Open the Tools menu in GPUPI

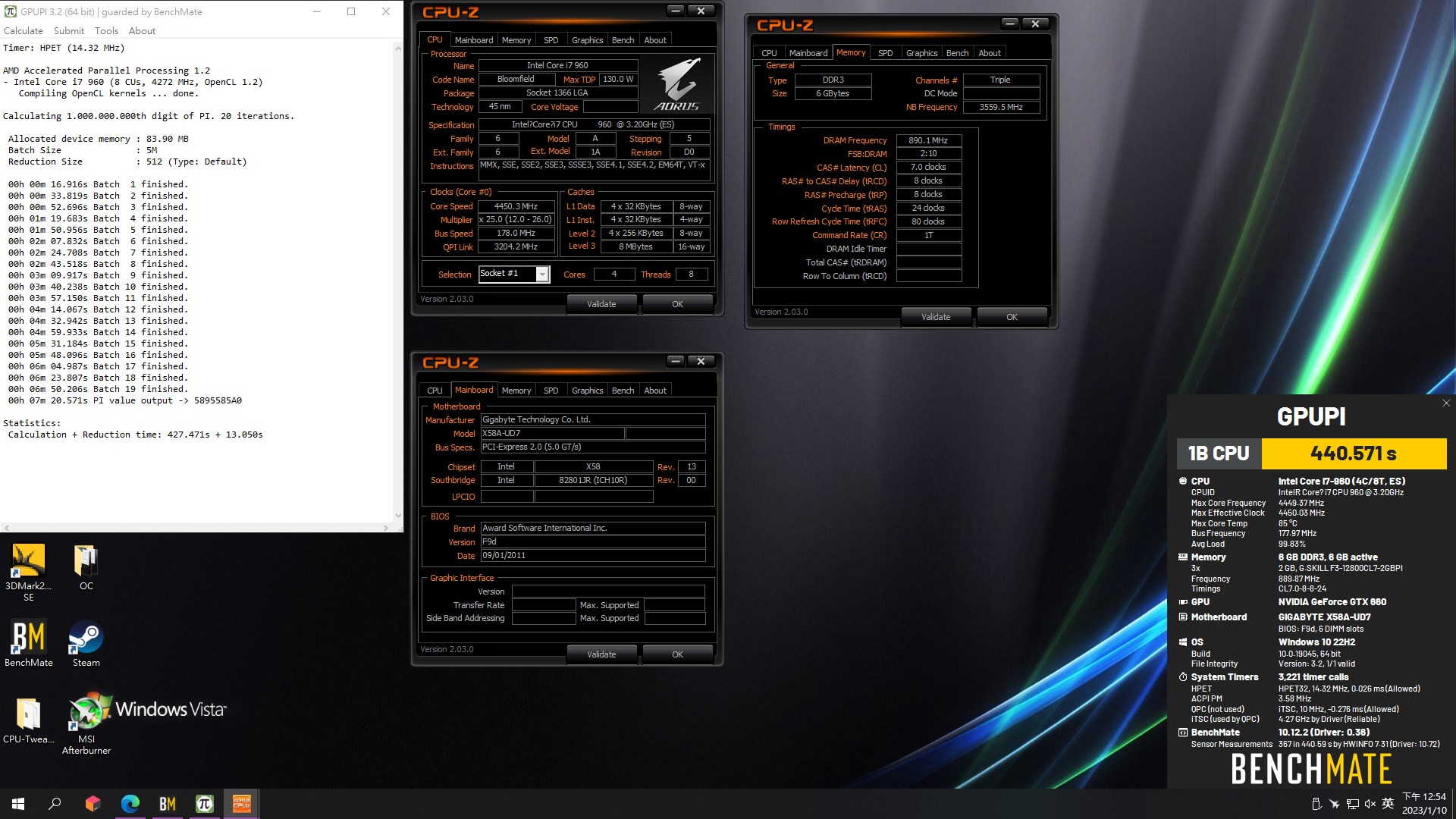coord(106,31)
